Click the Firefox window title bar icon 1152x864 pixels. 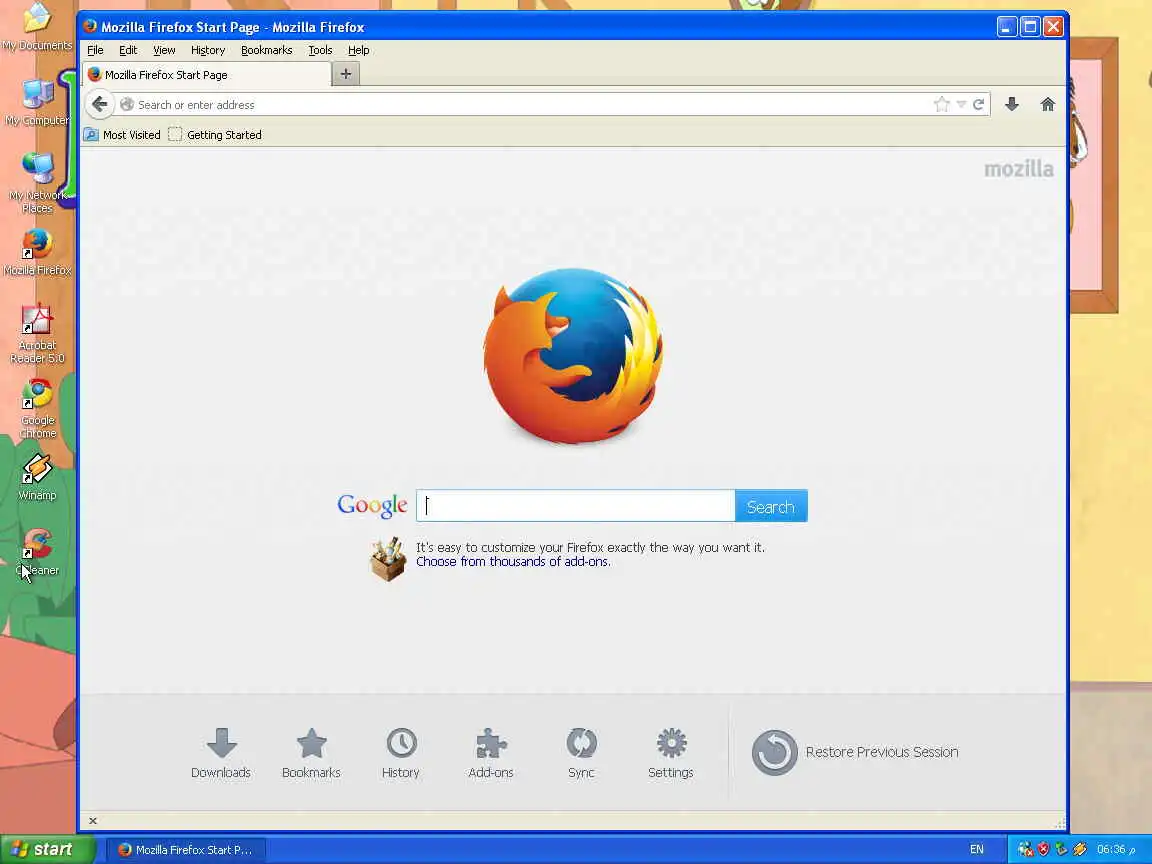[x=90, y=26]
